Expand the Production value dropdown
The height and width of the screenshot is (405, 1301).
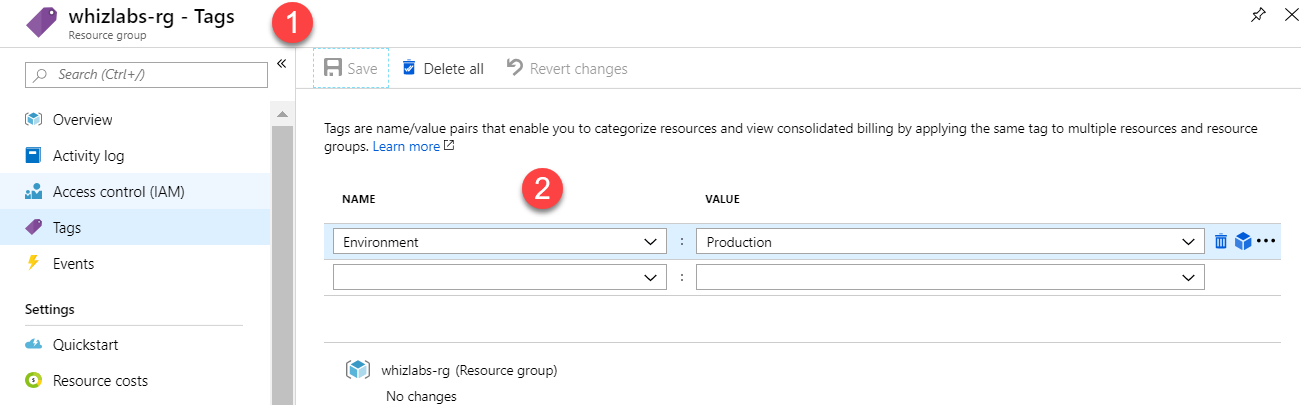(x=1188, y=242)
